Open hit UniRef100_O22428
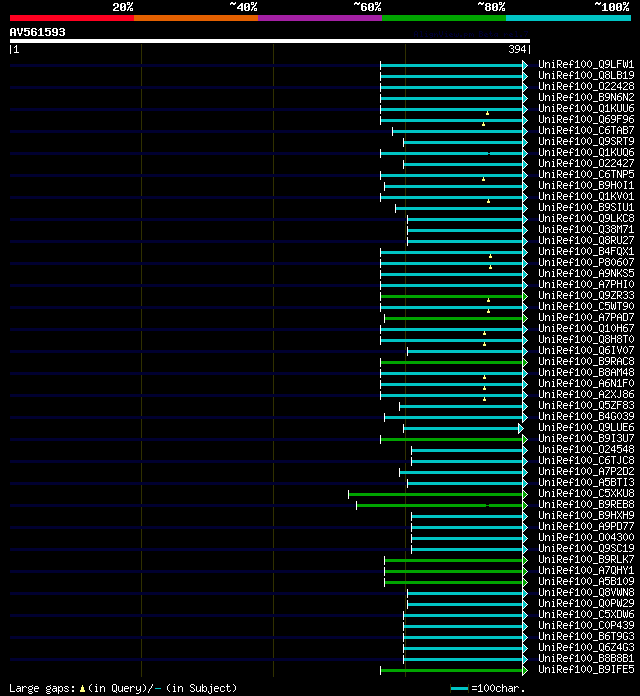This screenshot has width=640, height=696. coord(586,87)
